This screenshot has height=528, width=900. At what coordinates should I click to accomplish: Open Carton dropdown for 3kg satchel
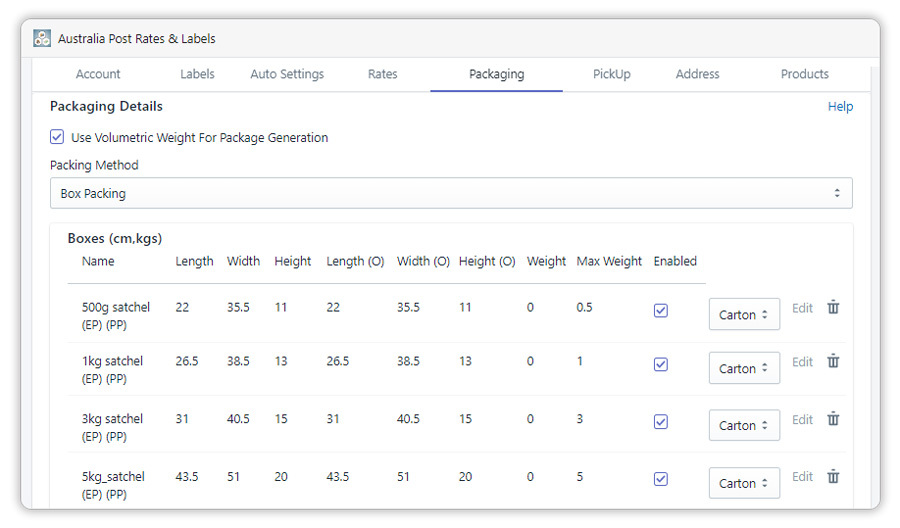(x=744, y=425)
